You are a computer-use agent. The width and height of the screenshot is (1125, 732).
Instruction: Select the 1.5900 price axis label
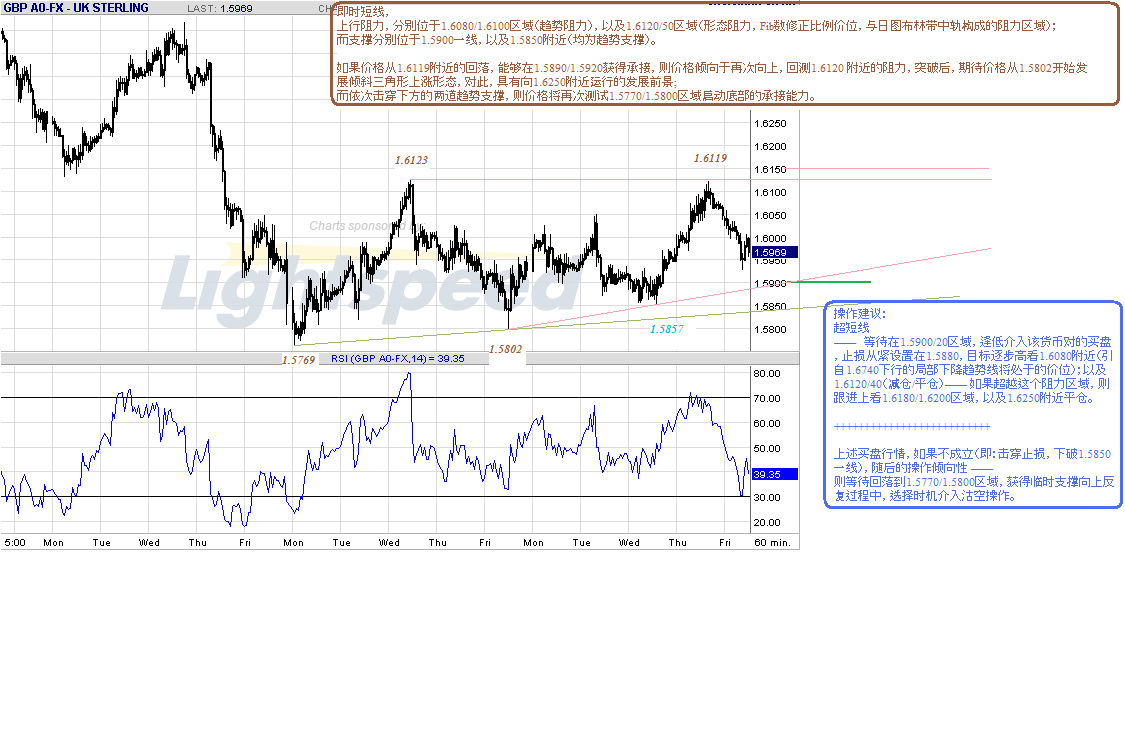770,283
